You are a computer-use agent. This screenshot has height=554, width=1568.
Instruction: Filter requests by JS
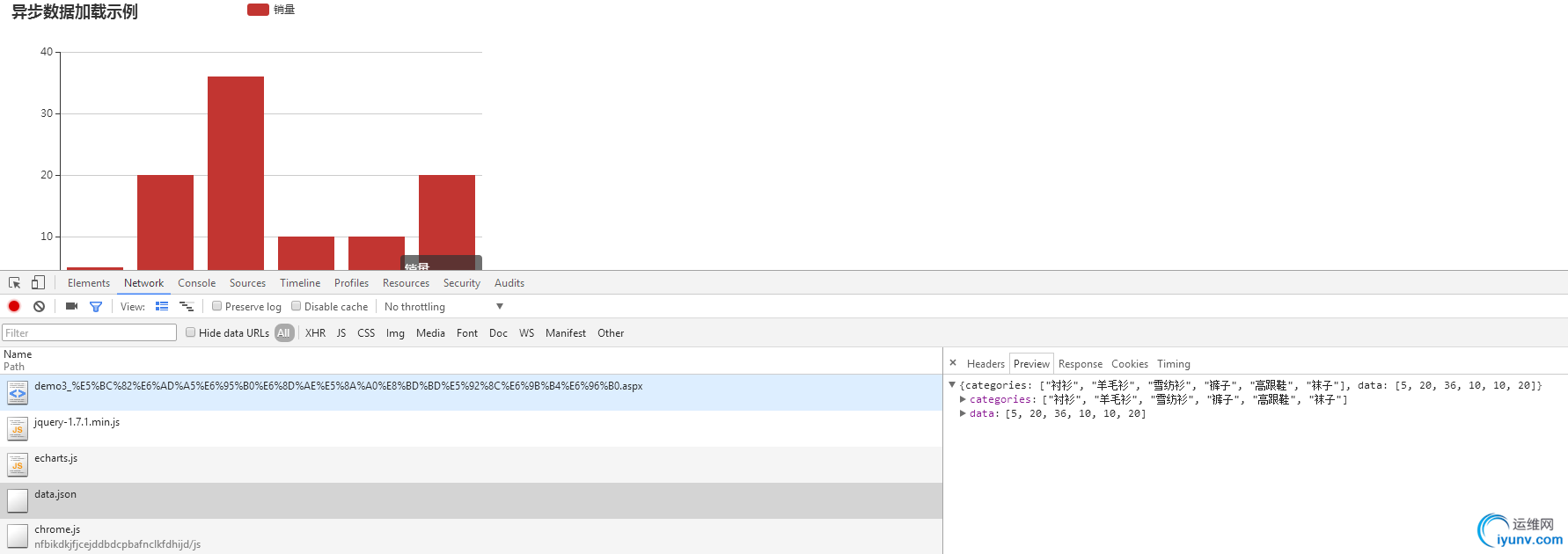[x=341, y=333]
